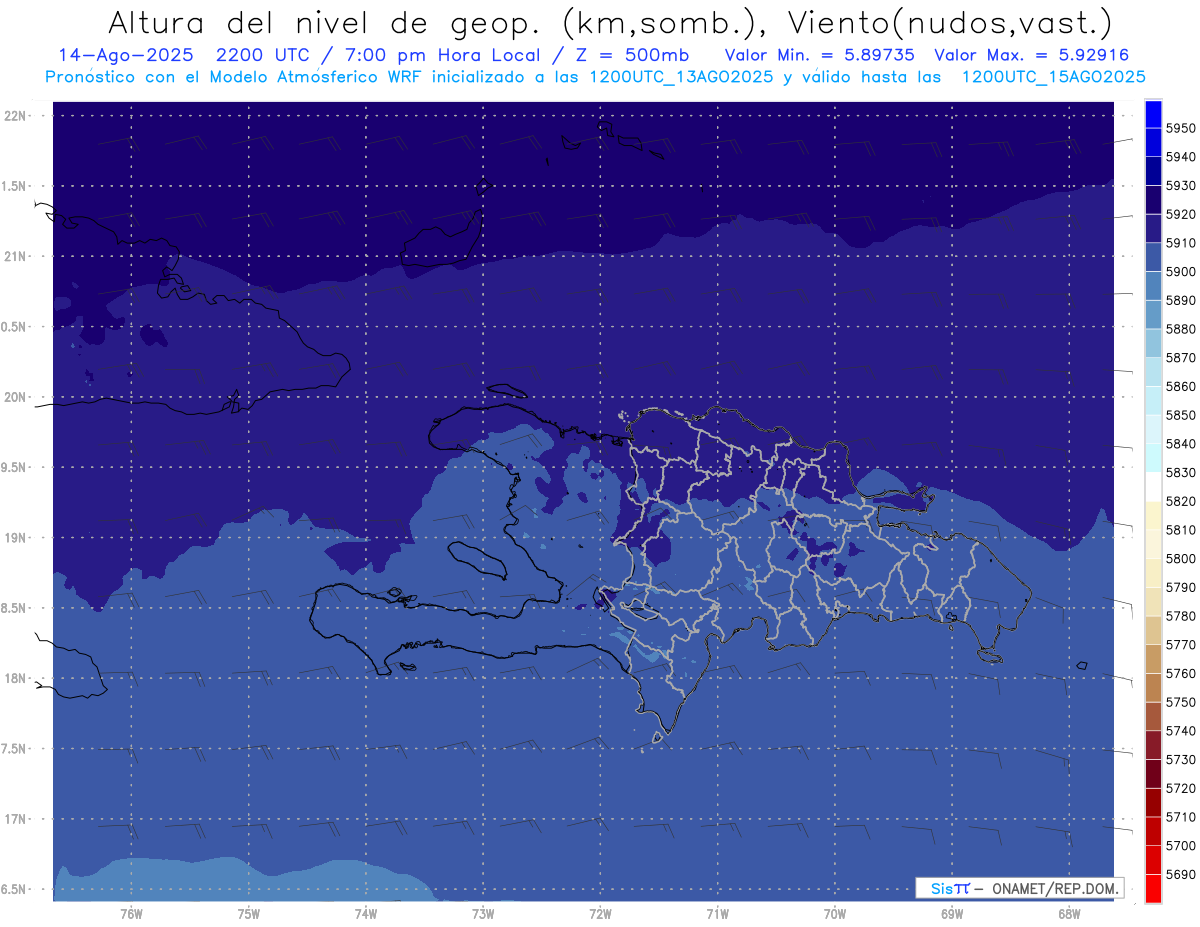Click the '5750' colorbar value
Viewport: 1200px width, 927px height.
point(1180,702)
